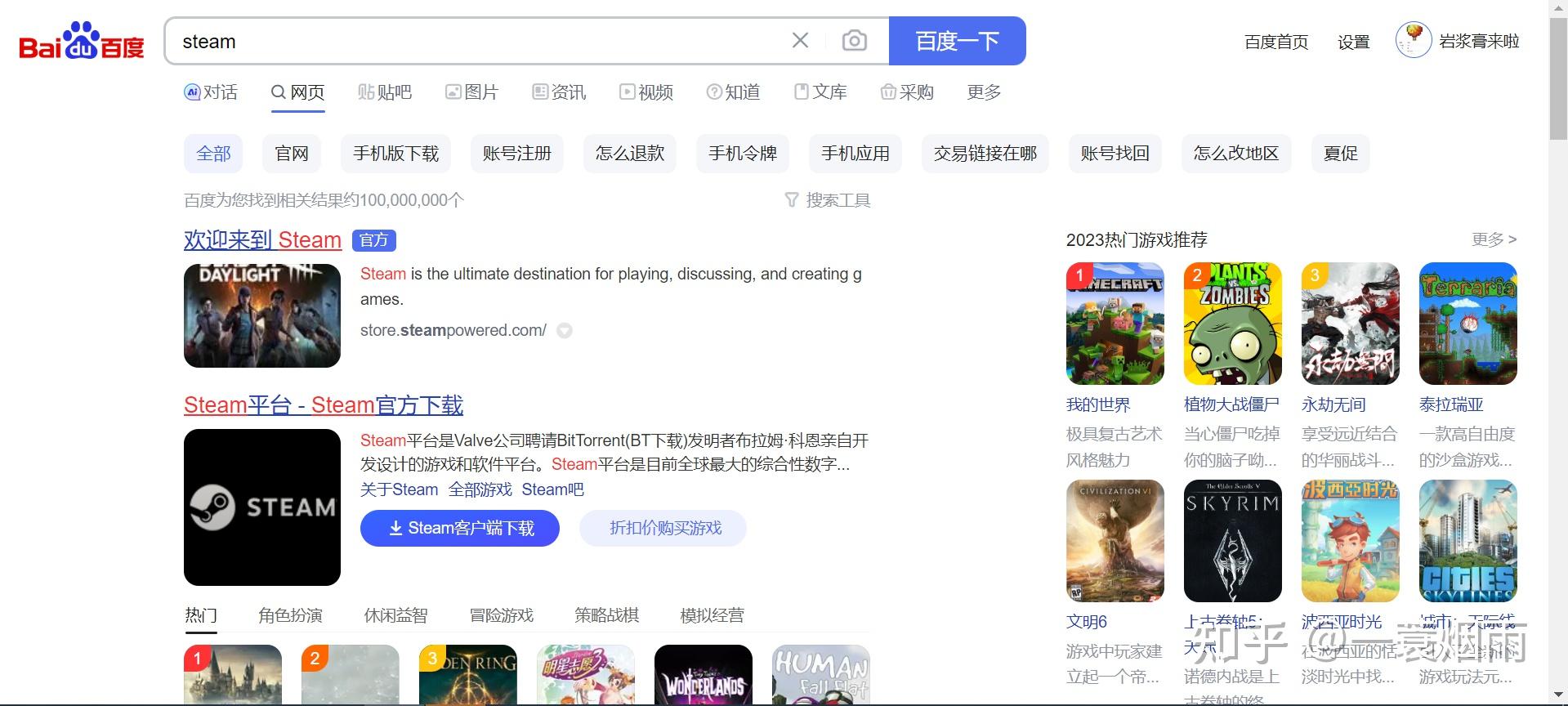Select the 全部 filter chip

[x=213, y=154]
